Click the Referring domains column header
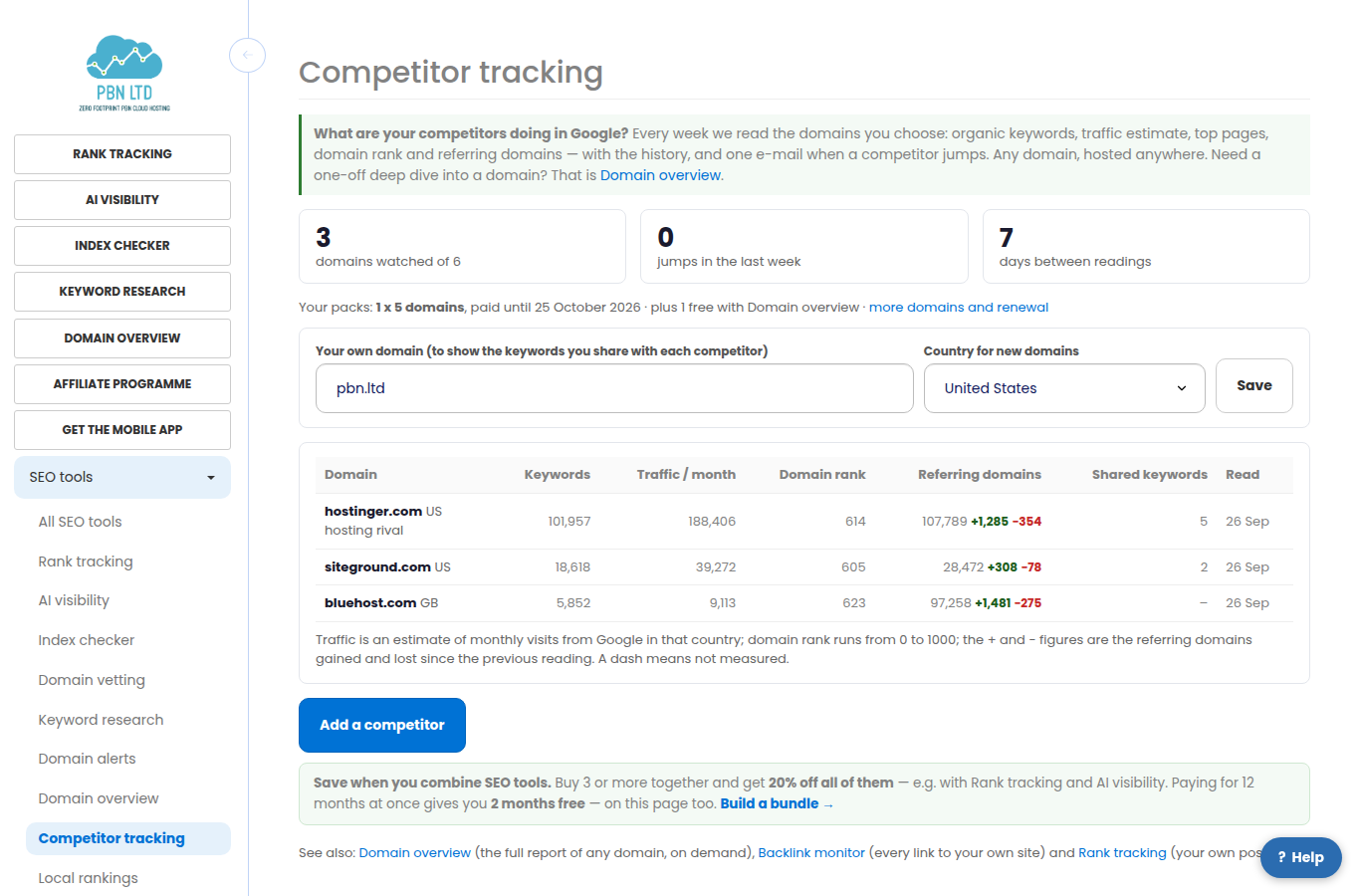Viewport: 1360px width, 896px height. [x=980, y=475]
